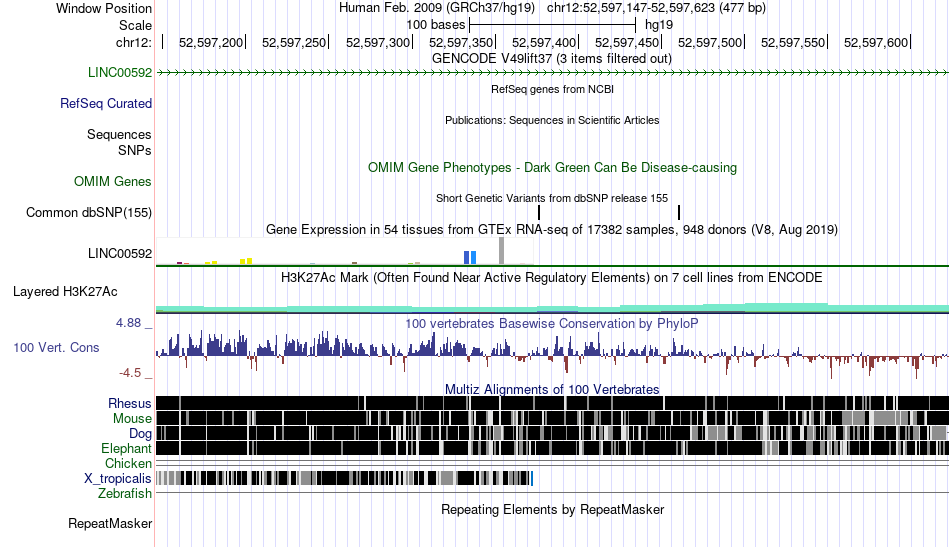Image resolution: width=950 pixels, height=547 pixels.
Task: Select the Common dbSNP(155) track label
Action: click(88, 213)
